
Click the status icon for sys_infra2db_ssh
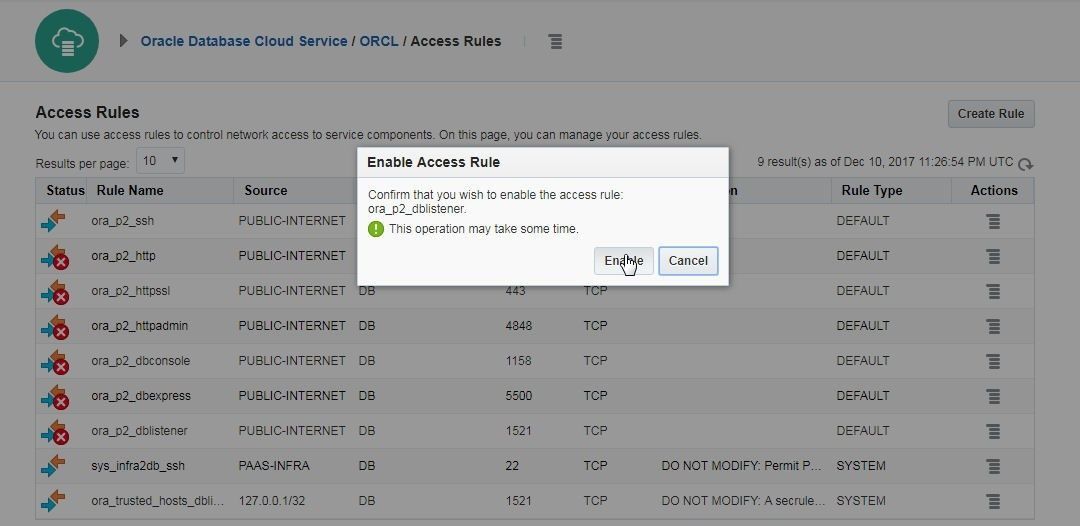(x=54, y=466)
